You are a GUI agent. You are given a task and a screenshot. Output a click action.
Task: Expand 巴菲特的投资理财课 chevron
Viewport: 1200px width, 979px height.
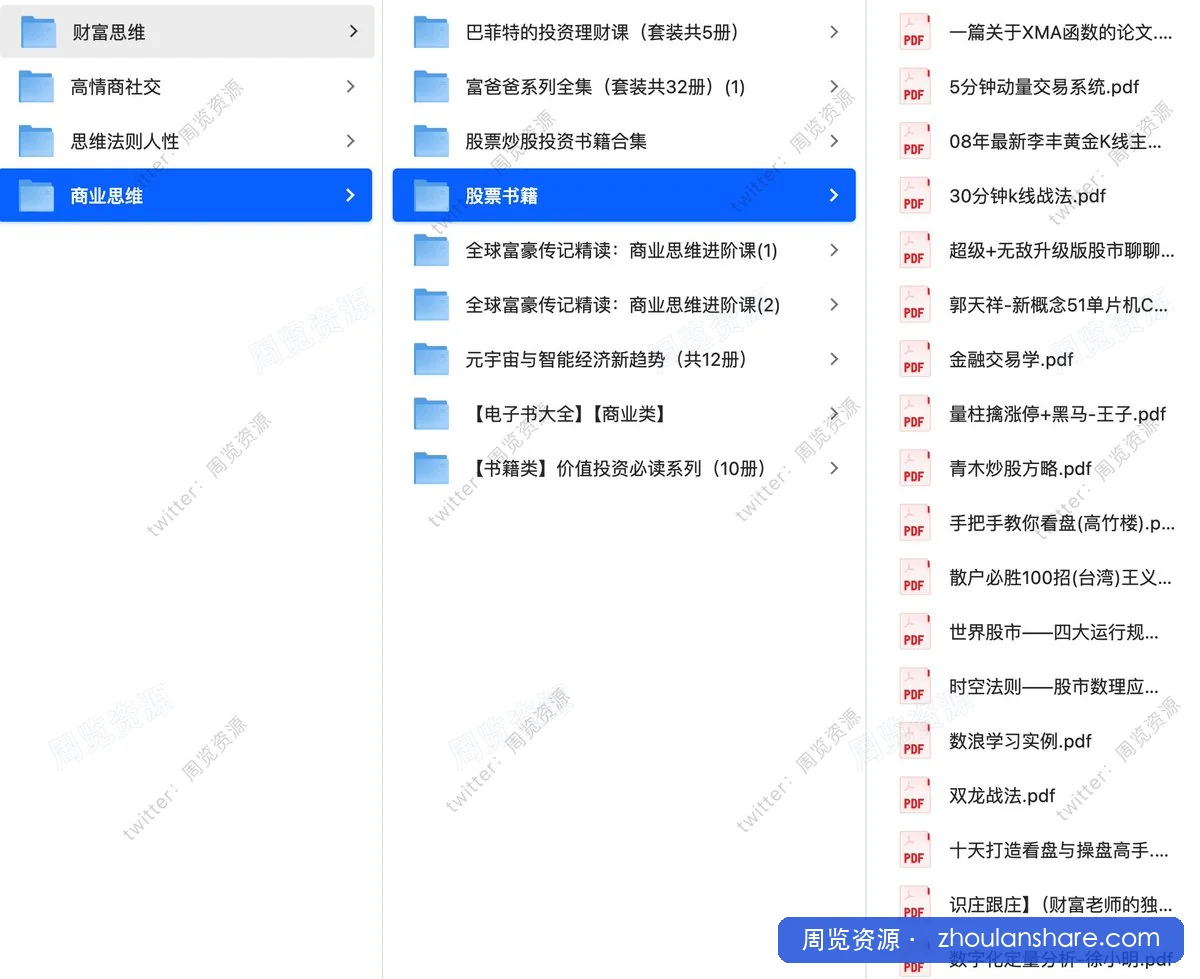click(x=834, y=32)
